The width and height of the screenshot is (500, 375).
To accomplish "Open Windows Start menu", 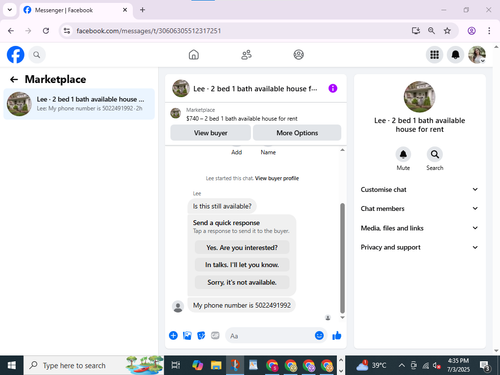I will point(11,365).
